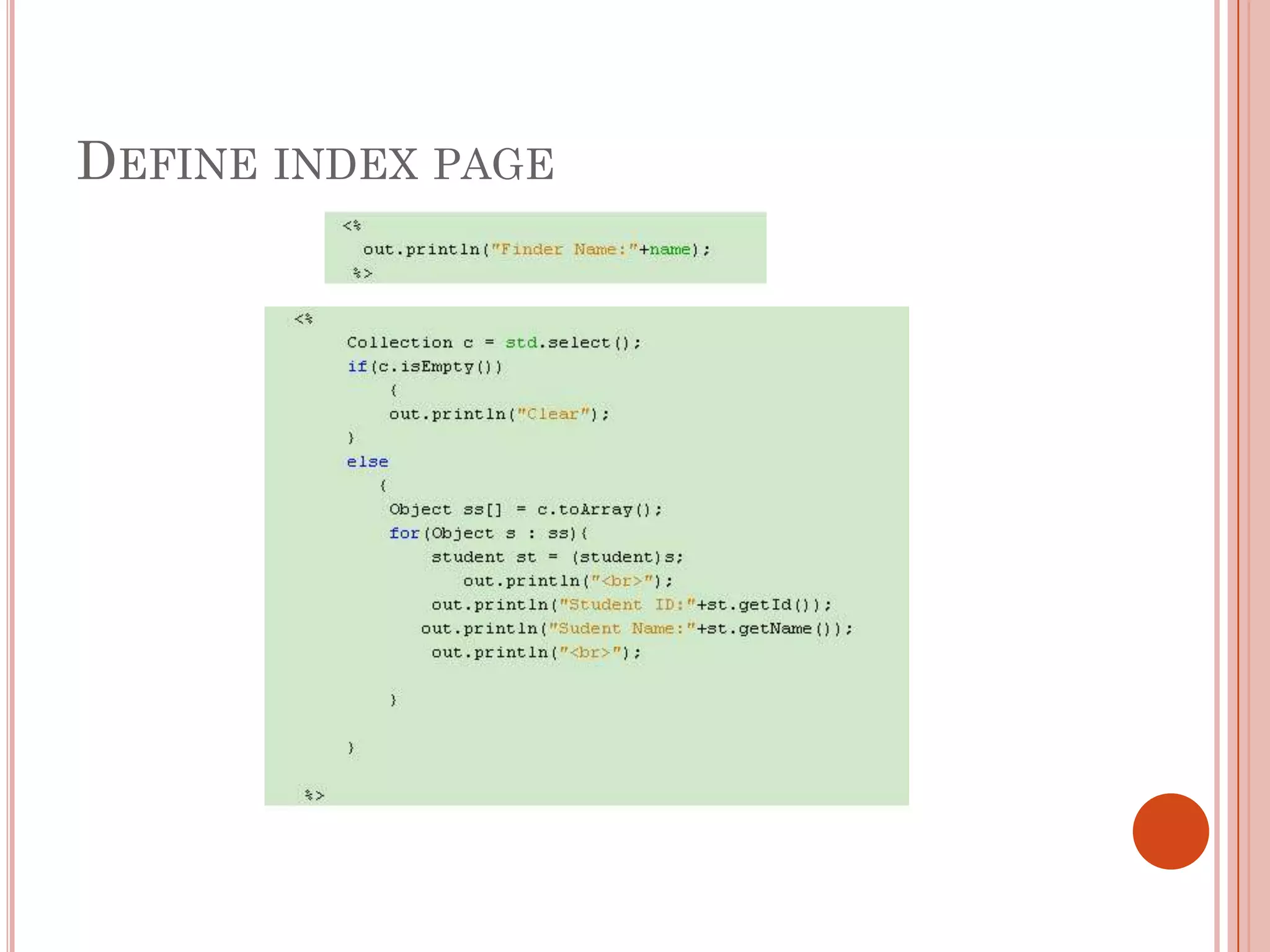
Task: Click the line 'student st = (student)s;'
Action: point(557,557)
